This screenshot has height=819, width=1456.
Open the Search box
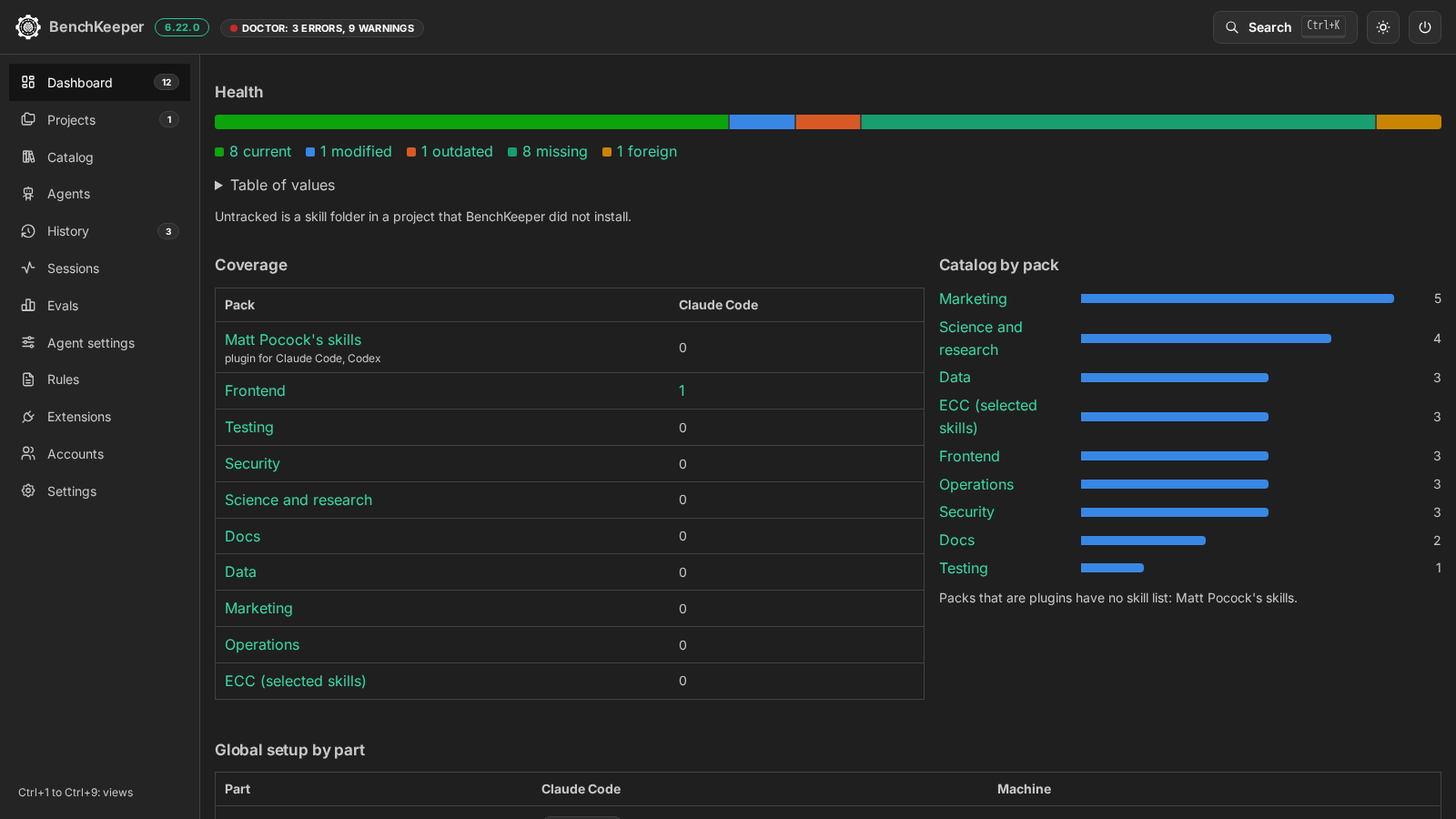point(1285,27)
